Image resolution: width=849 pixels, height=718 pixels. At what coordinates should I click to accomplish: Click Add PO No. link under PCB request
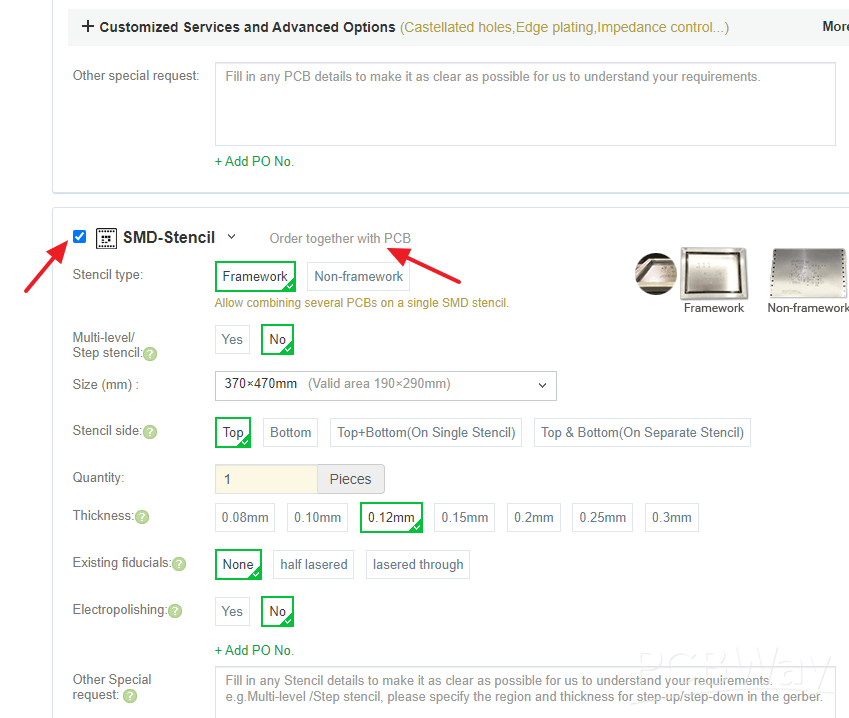(x=254, y=161)
